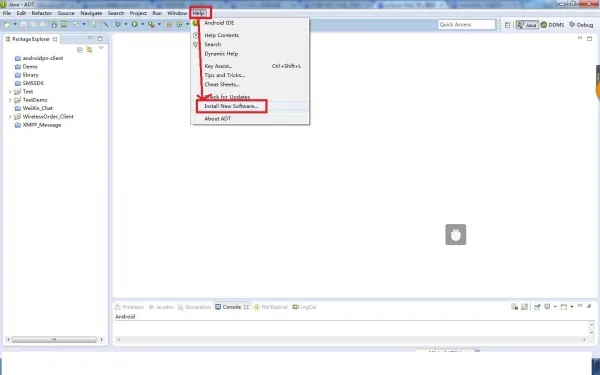The width and height of the screenshot is (600, 375).
Task: Minimize the Console panel
Action: coord(580,306)
